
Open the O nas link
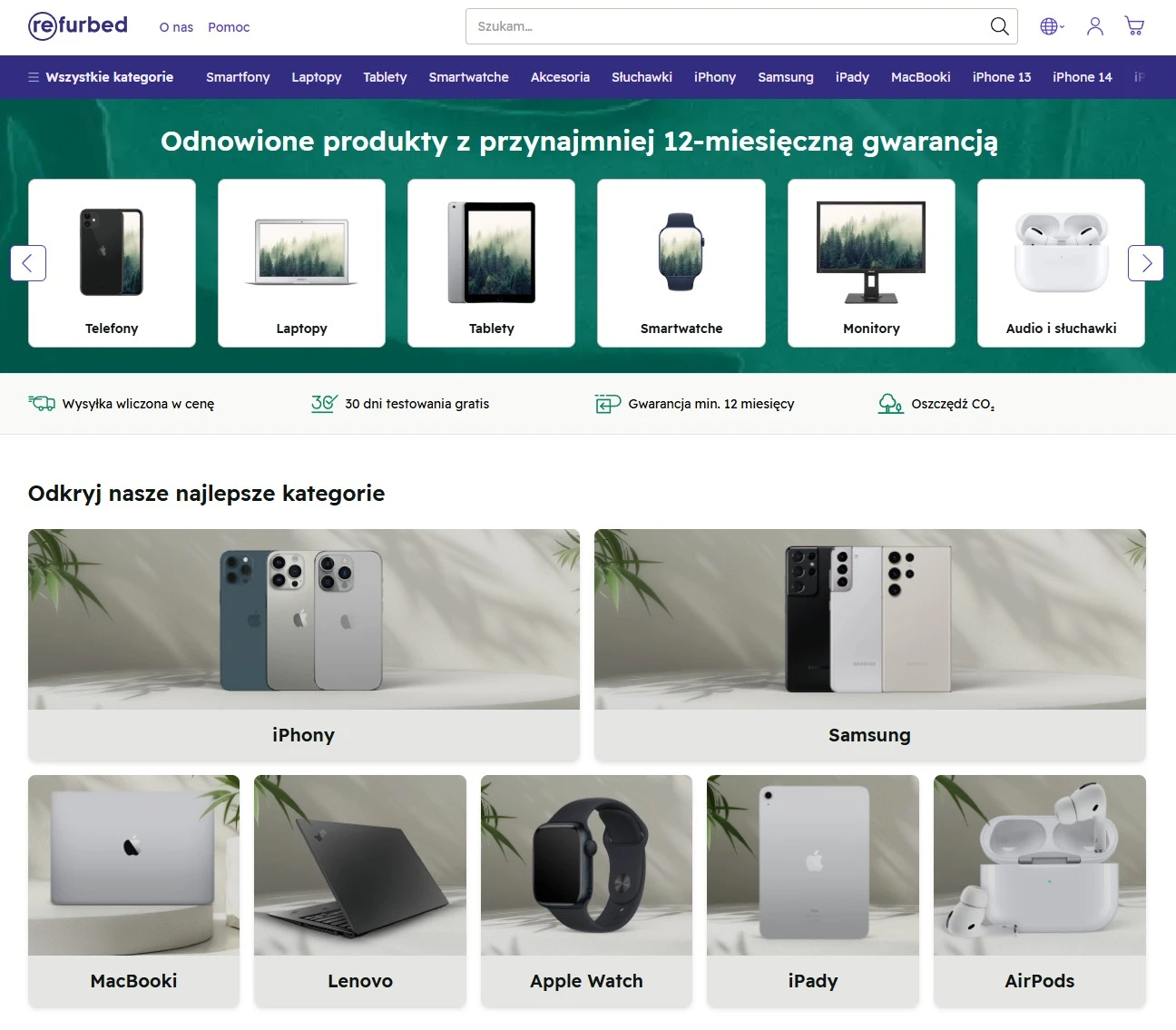176,27
